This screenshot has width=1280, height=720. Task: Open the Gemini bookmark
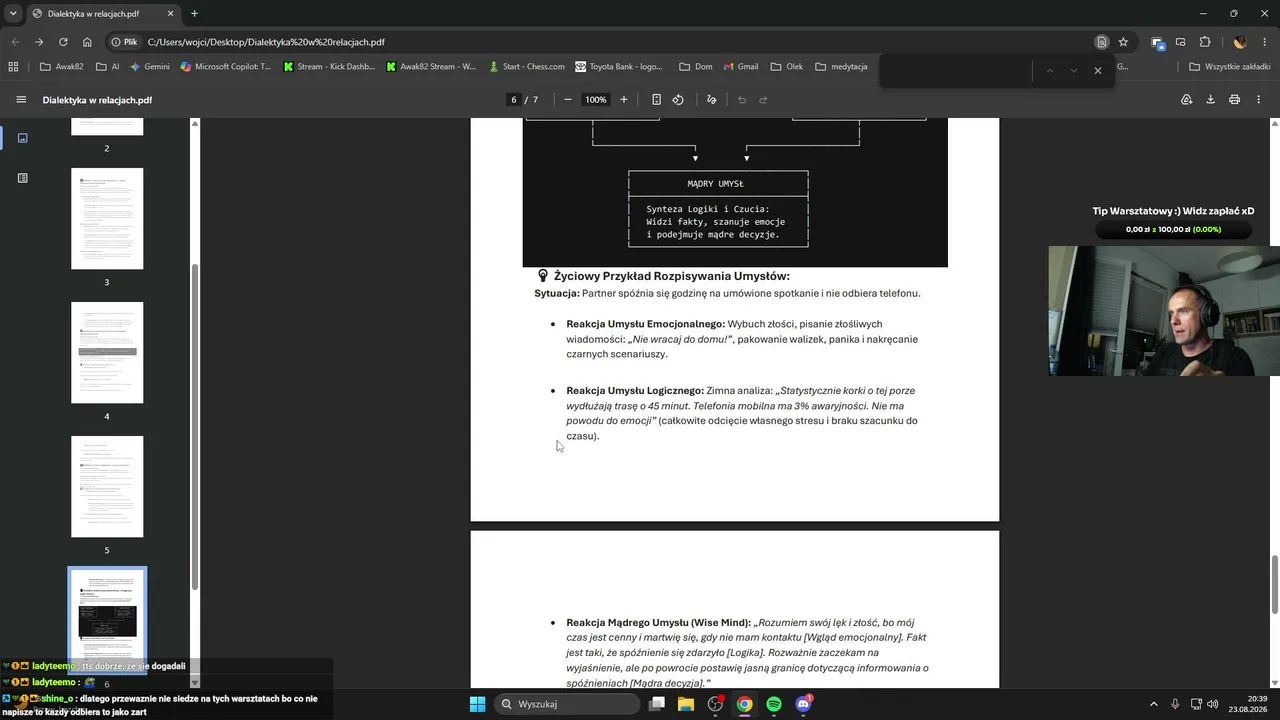(x=150, y=67)
